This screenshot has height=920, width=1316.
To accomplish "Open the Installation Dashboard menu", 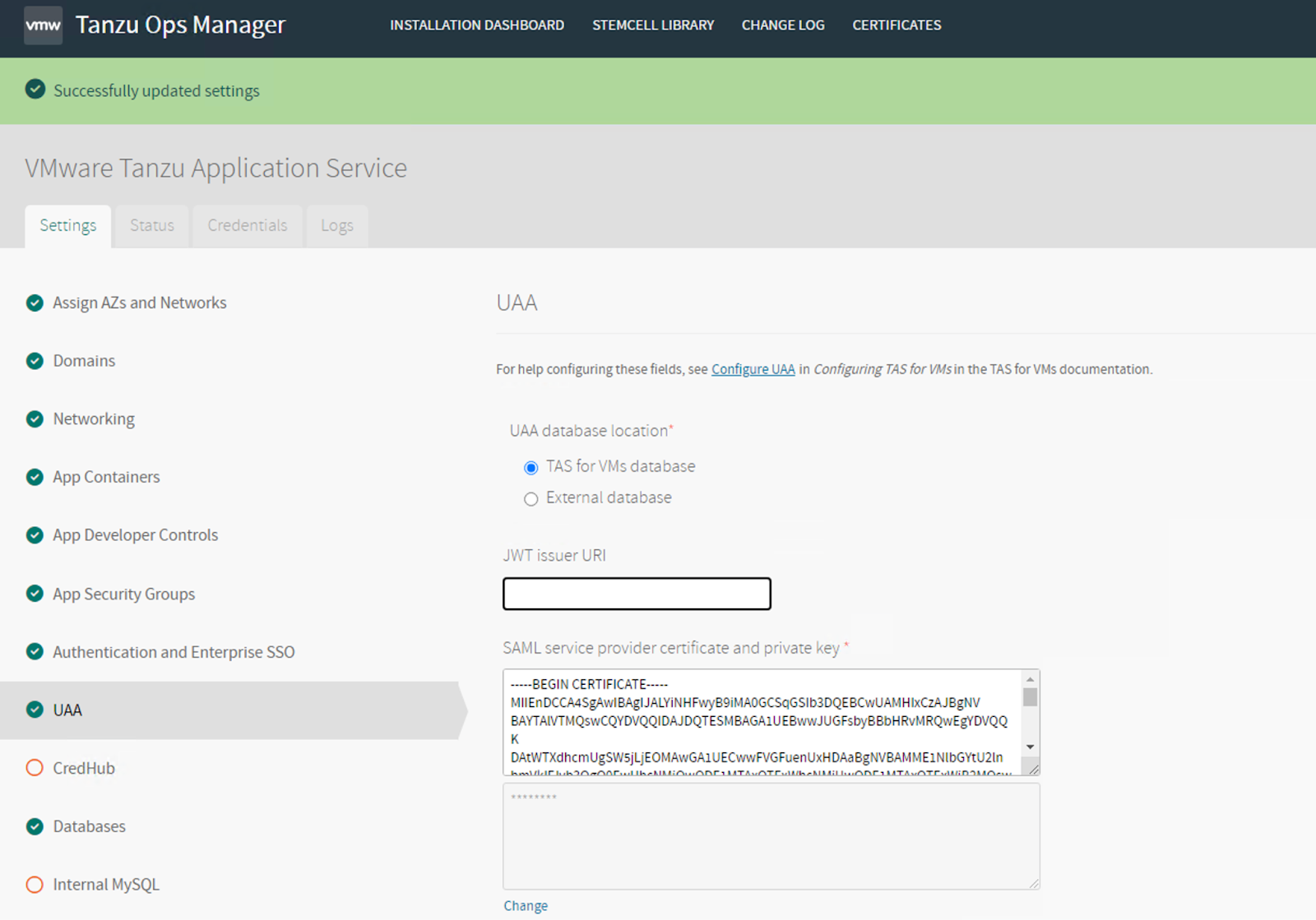I will pos(477,25).
